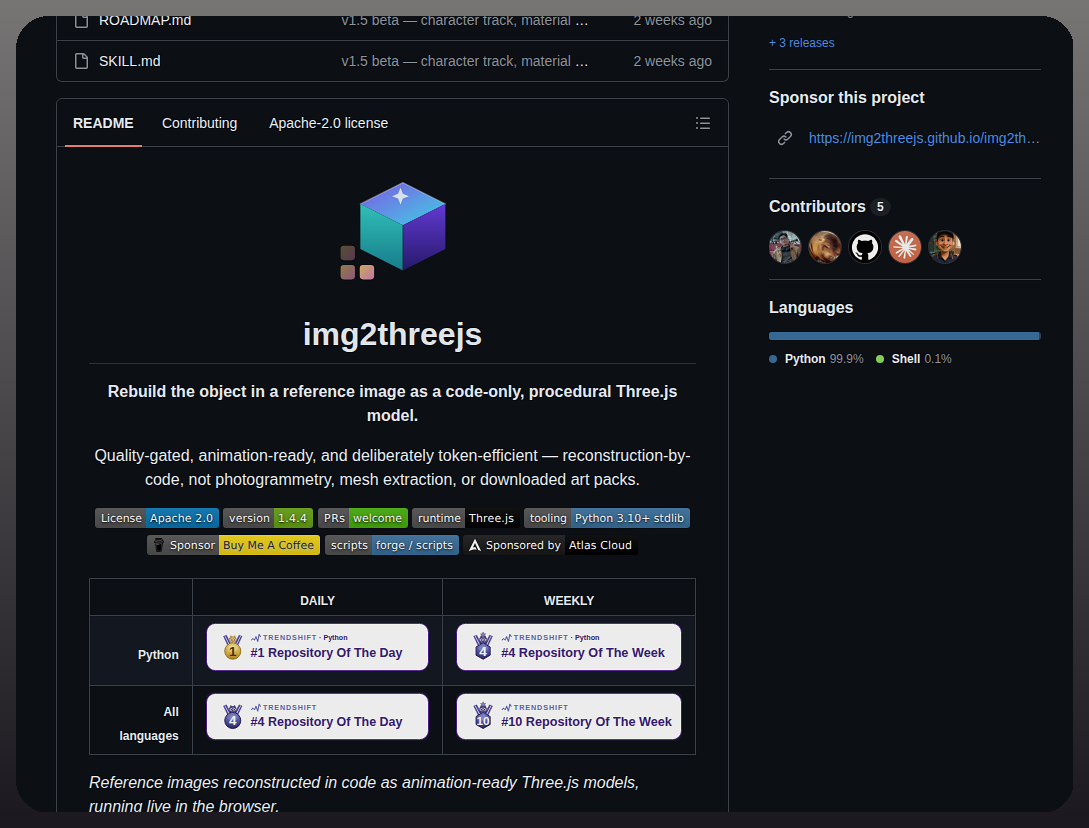
Task: Click the 'All languages' row label
Action: (149, 723)
